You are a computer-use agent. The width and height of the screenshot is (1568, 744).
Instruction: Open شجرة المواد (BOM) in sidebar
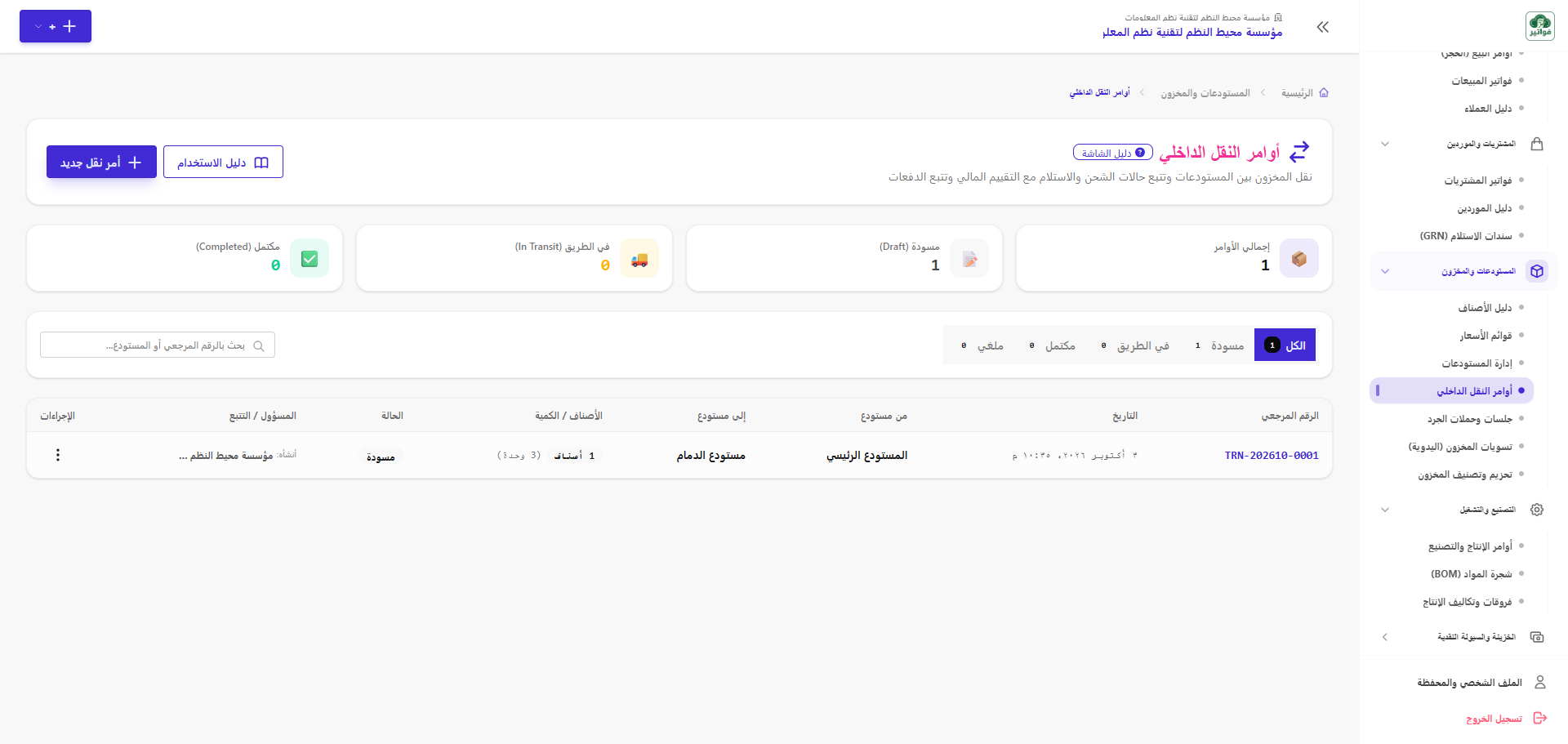[1472, 574]
